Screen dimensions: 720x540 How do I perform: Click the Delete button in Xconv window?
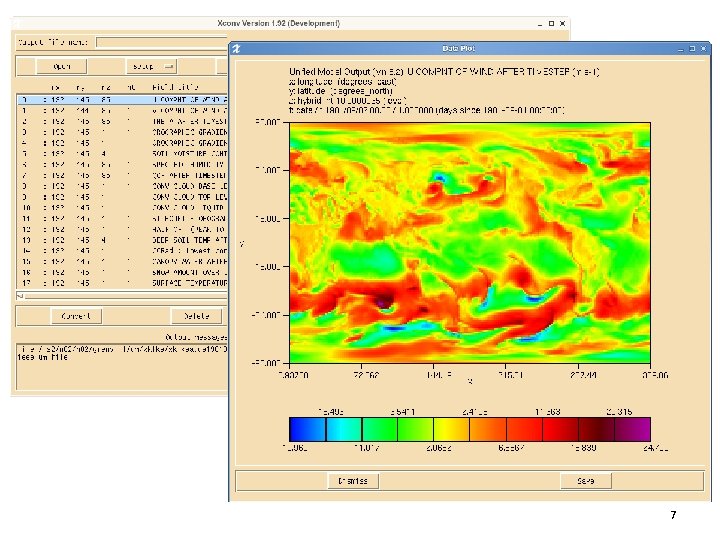point(197,316)
